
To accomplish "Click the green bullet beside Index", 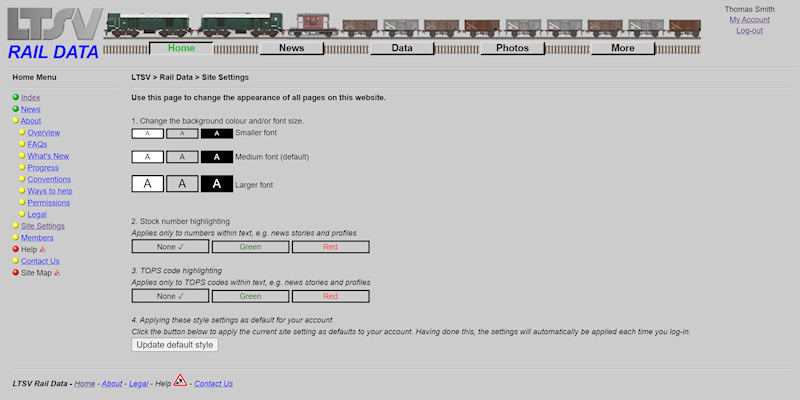I will pos(16,97).
